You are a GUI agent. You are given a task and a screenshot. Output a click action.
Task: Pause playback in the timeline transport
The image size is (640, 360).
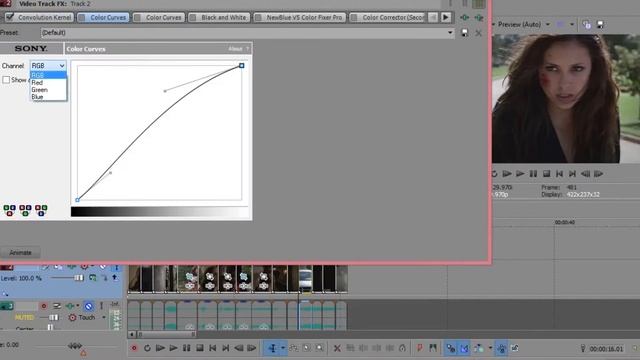[187, 348]
